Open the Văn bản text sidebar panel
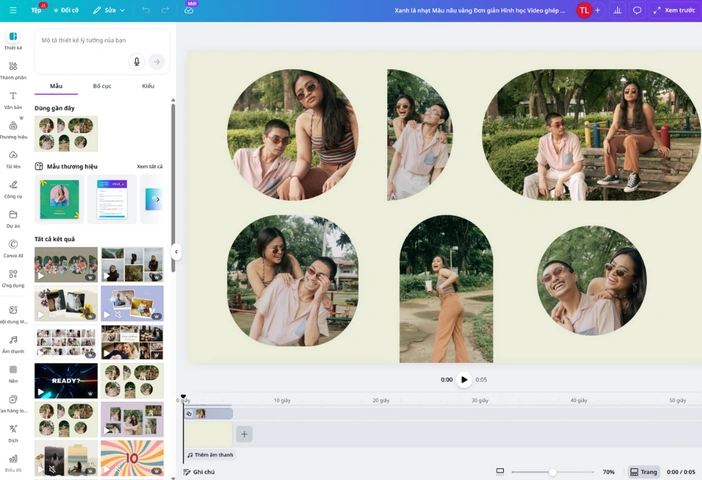This screenshot has width=702, height=480. pos(13,100)
